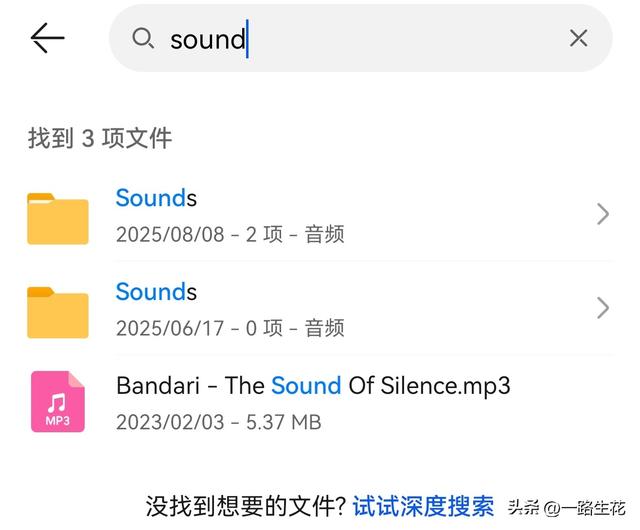Open the pink MP3 file icon

click(x=58, y=402)
